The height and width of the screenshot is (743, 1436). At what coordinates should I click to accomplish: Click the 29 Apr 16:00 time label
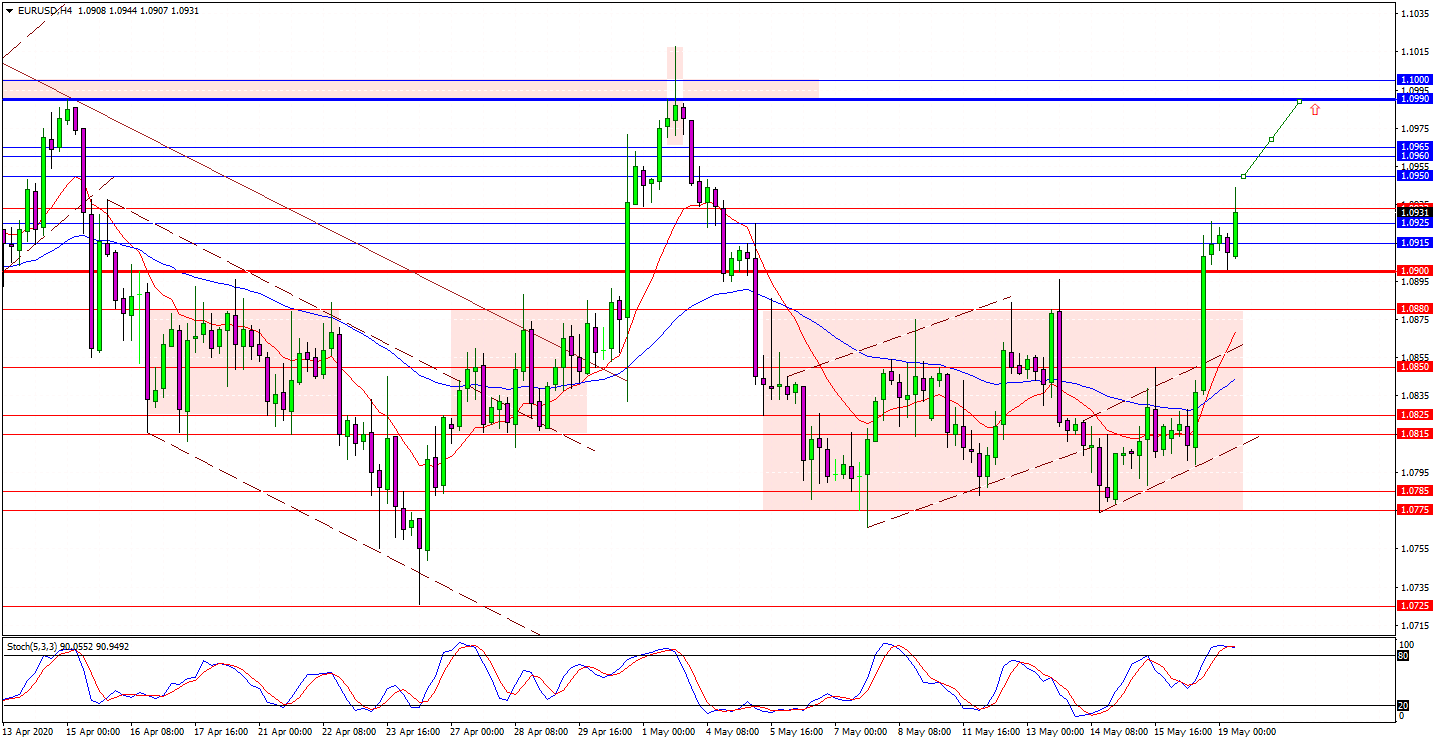pyautogui.click(x=604, y=732)
